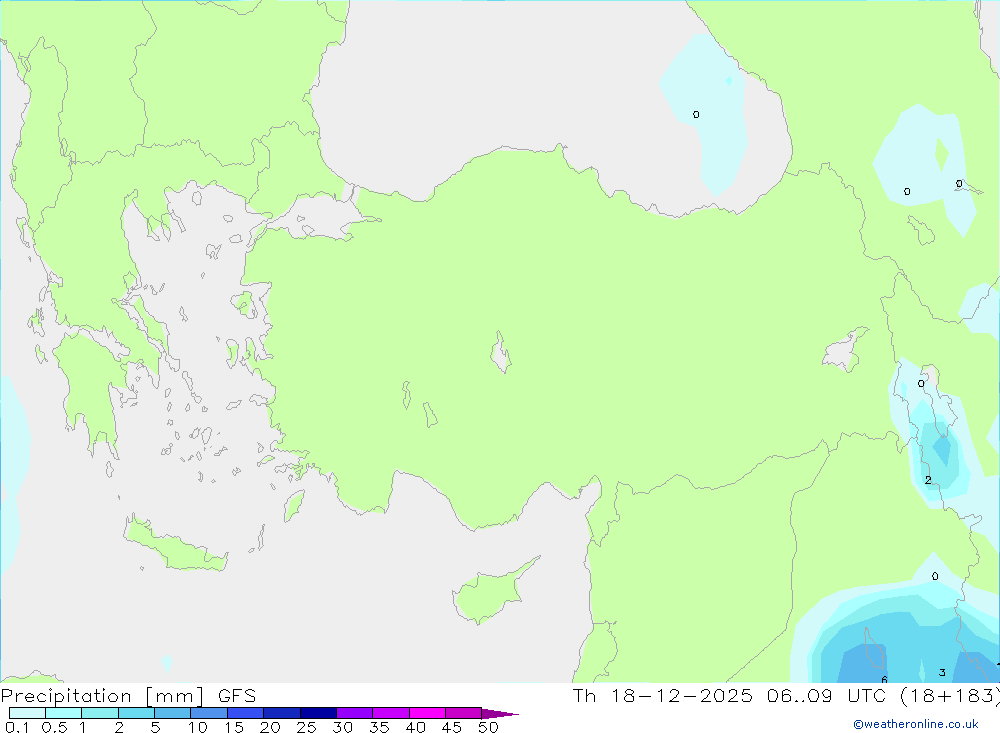Image resolution: width=1000 pixels, height=733 pixels.
Task: Click the navy swatch between 25 and 30
Action: tap(318, 713)
